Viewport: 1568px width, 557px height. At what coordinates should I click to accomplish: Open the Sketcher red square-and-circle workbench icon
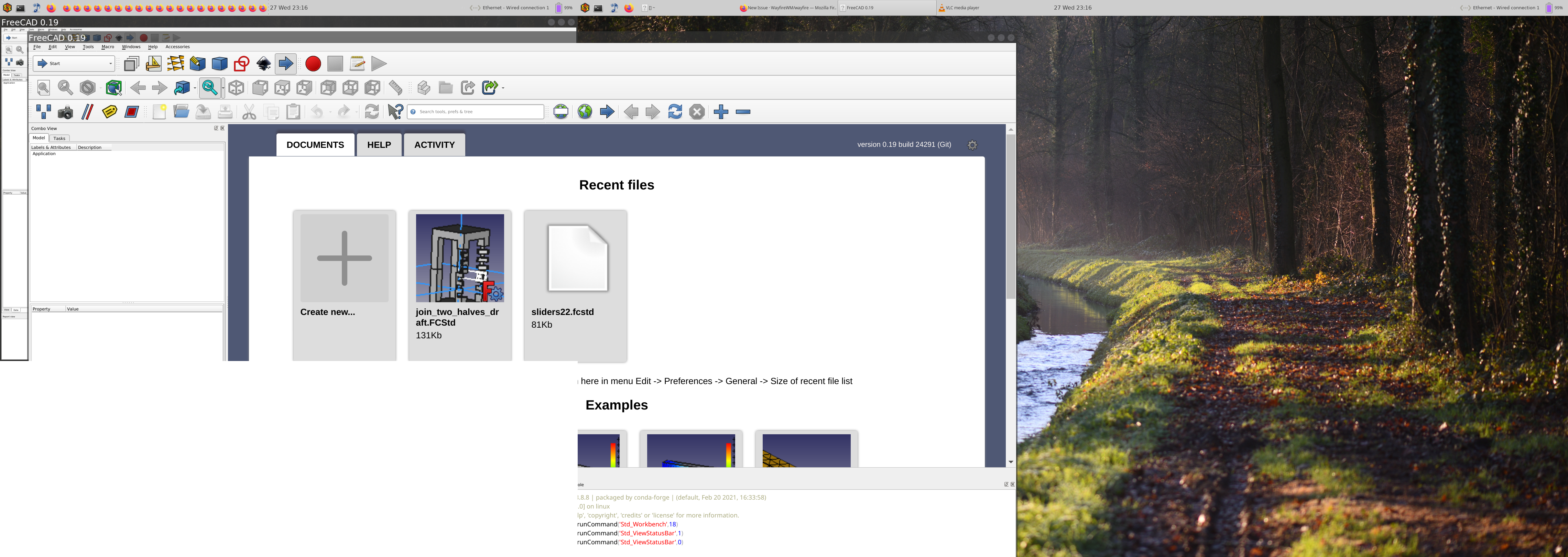[x=242, y=63]
